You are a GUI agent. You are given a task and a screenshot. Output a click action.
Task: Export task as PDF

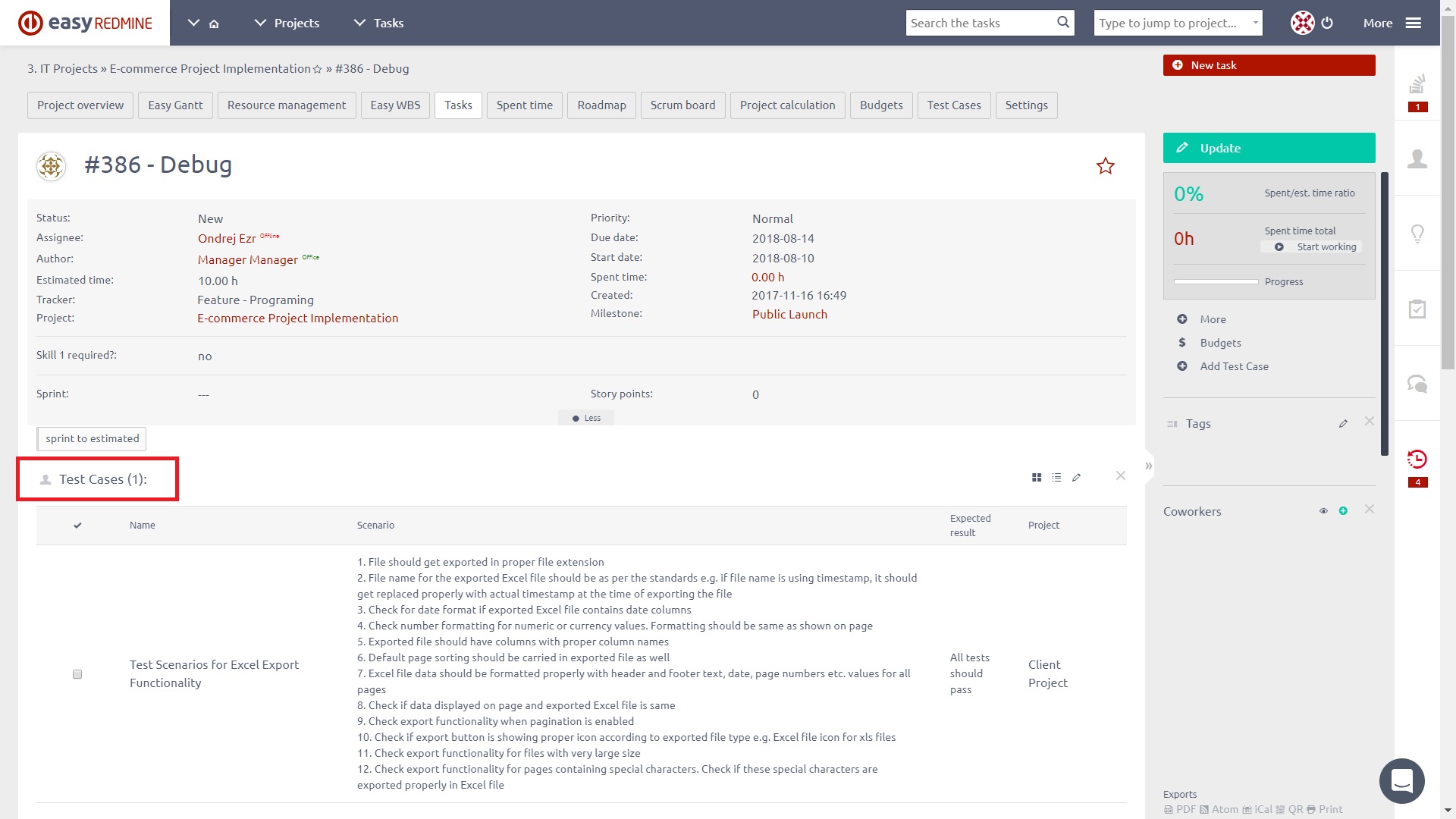[x=1180, y=809]
